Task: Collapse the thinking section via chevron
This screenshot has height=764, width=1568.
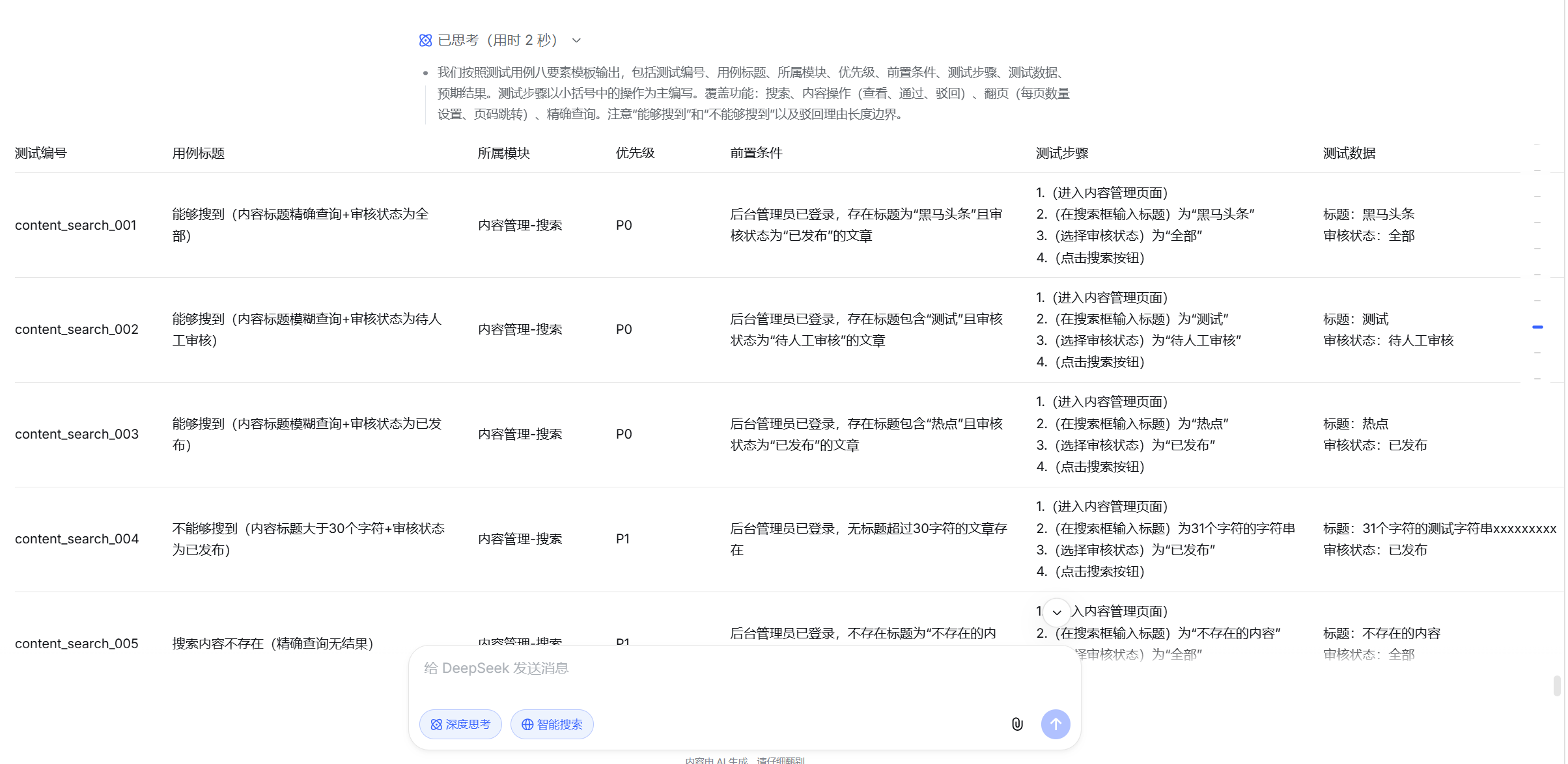Action: pyautogui.click(x=576, y=40)
